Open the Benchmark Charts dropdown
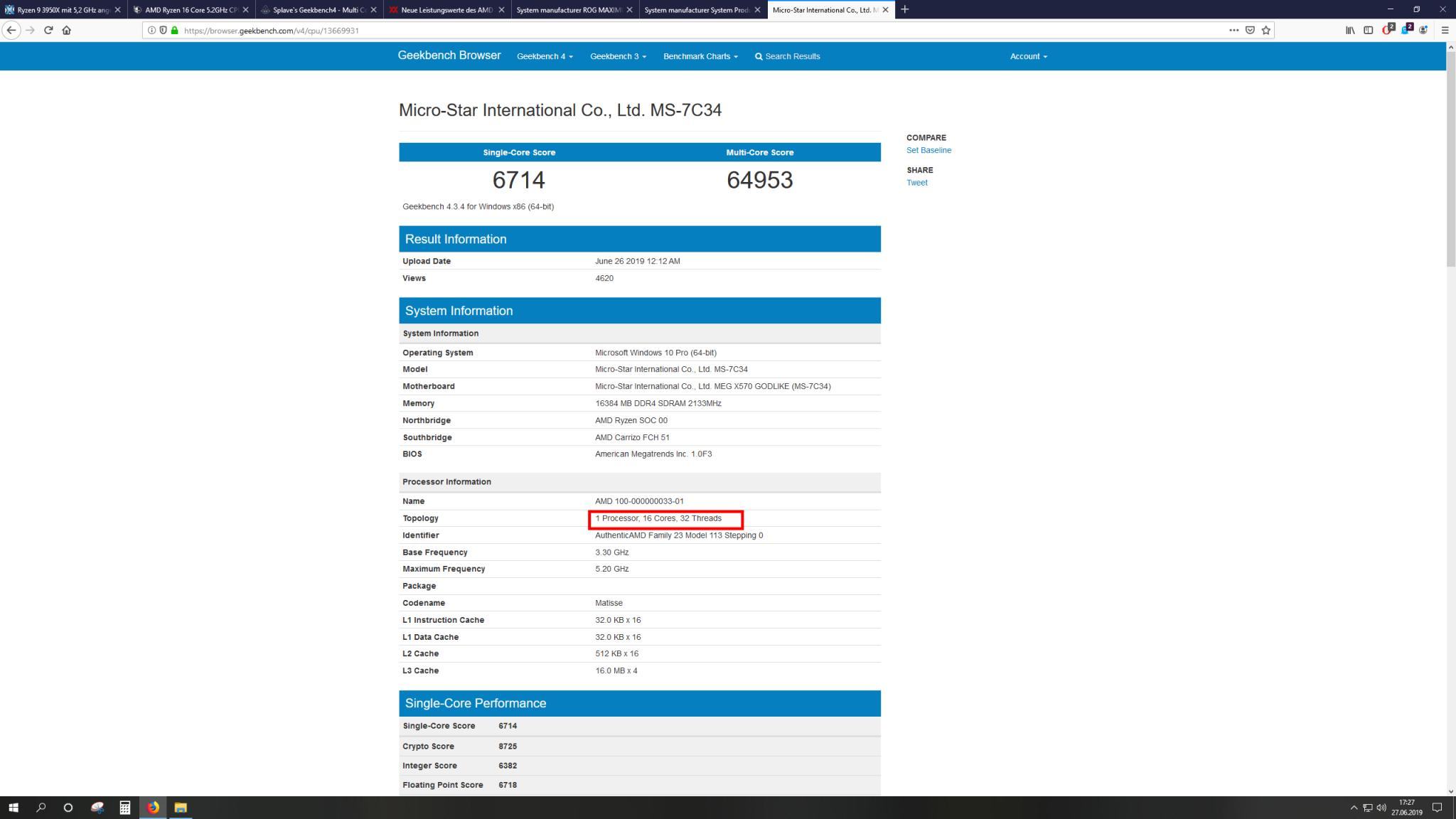 click(x=700, y=56)
